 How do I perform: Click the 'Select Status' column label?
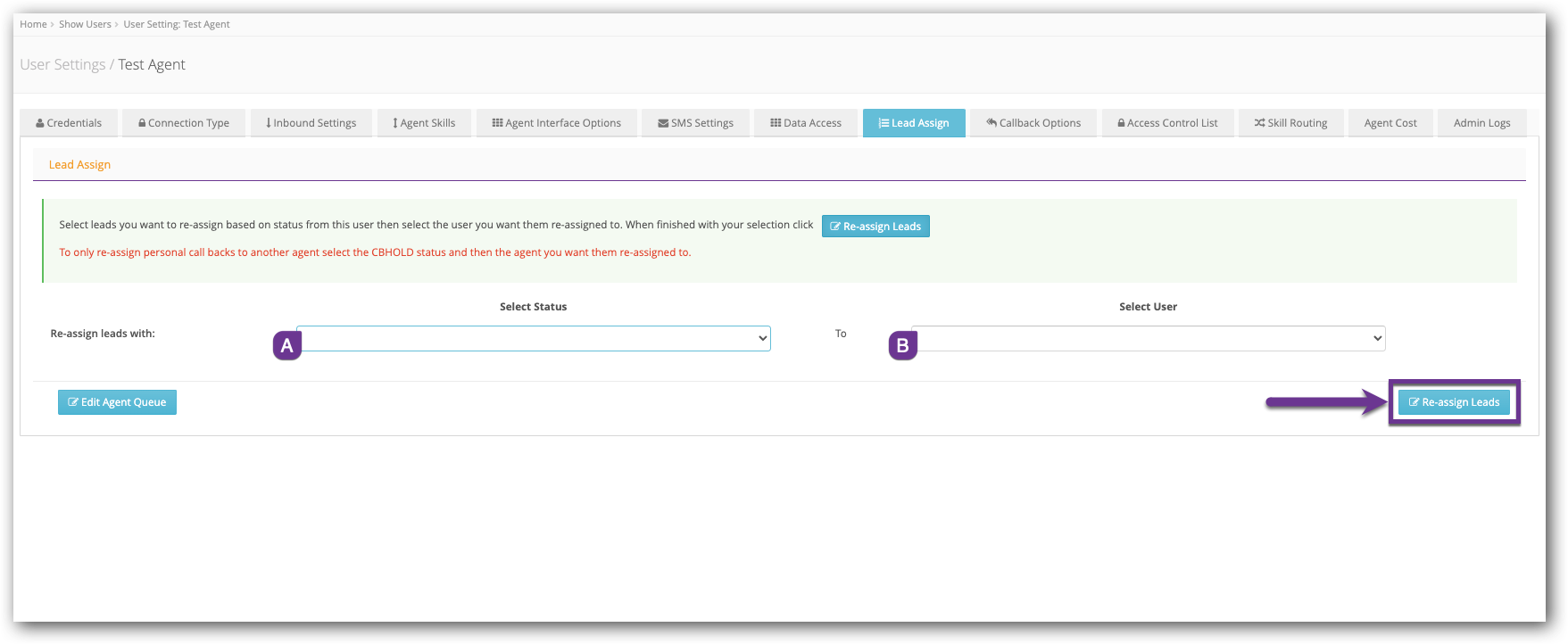(533, 307)
